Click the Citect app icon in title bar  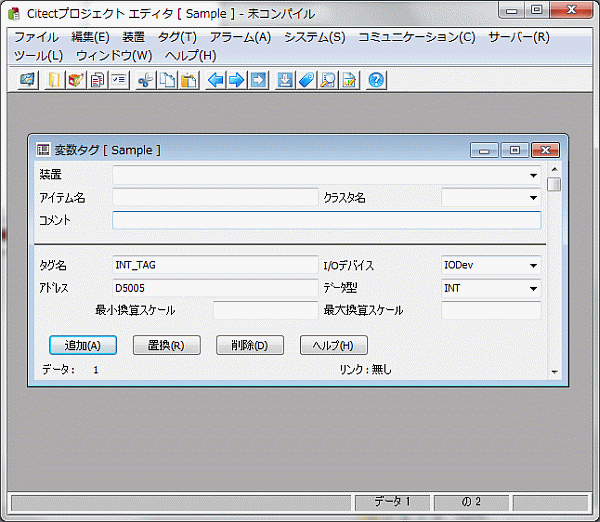[x=14, y=14]
